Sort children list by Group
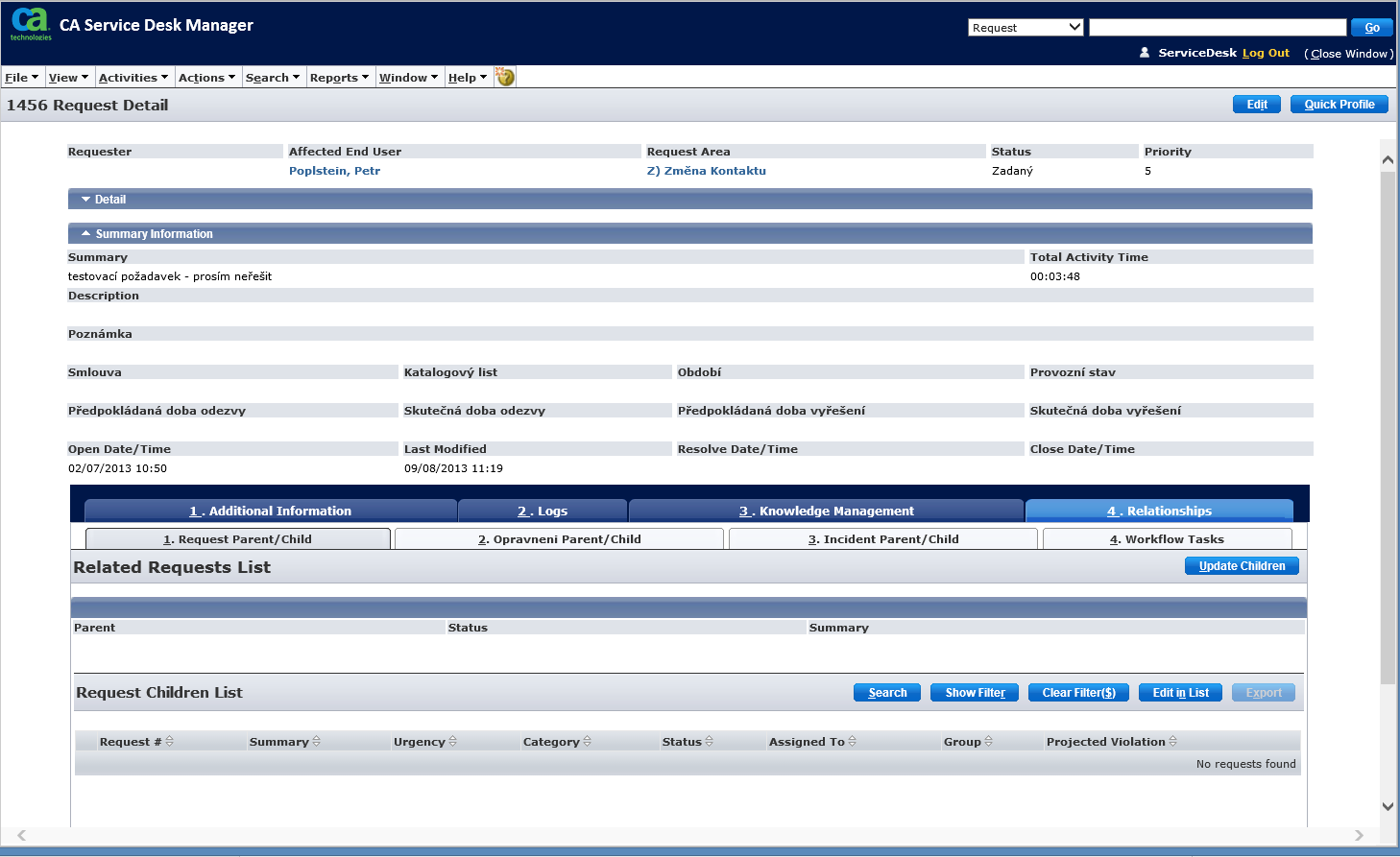Viewport: 1400px width, 857px height. (988, 741)
